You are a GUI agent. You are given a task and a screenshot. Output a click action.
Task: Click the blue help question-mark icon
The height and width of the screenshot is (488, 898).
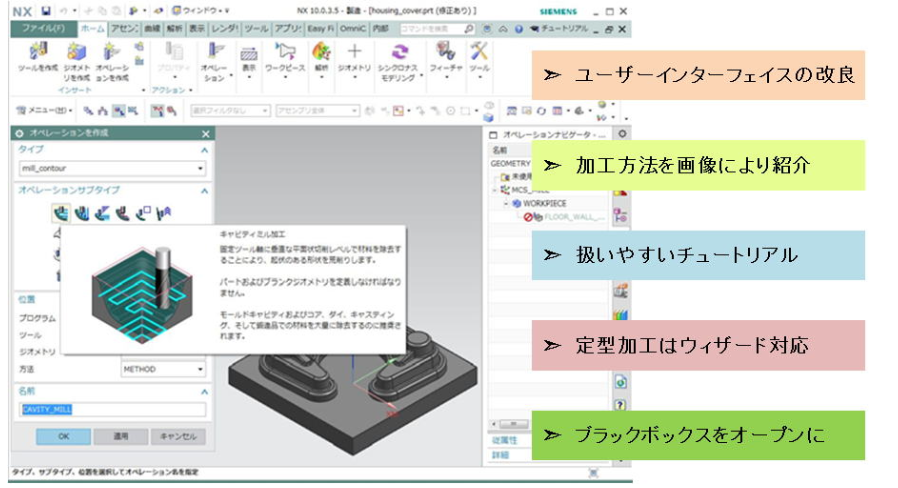pyautogui.click(x=519, y=29)
